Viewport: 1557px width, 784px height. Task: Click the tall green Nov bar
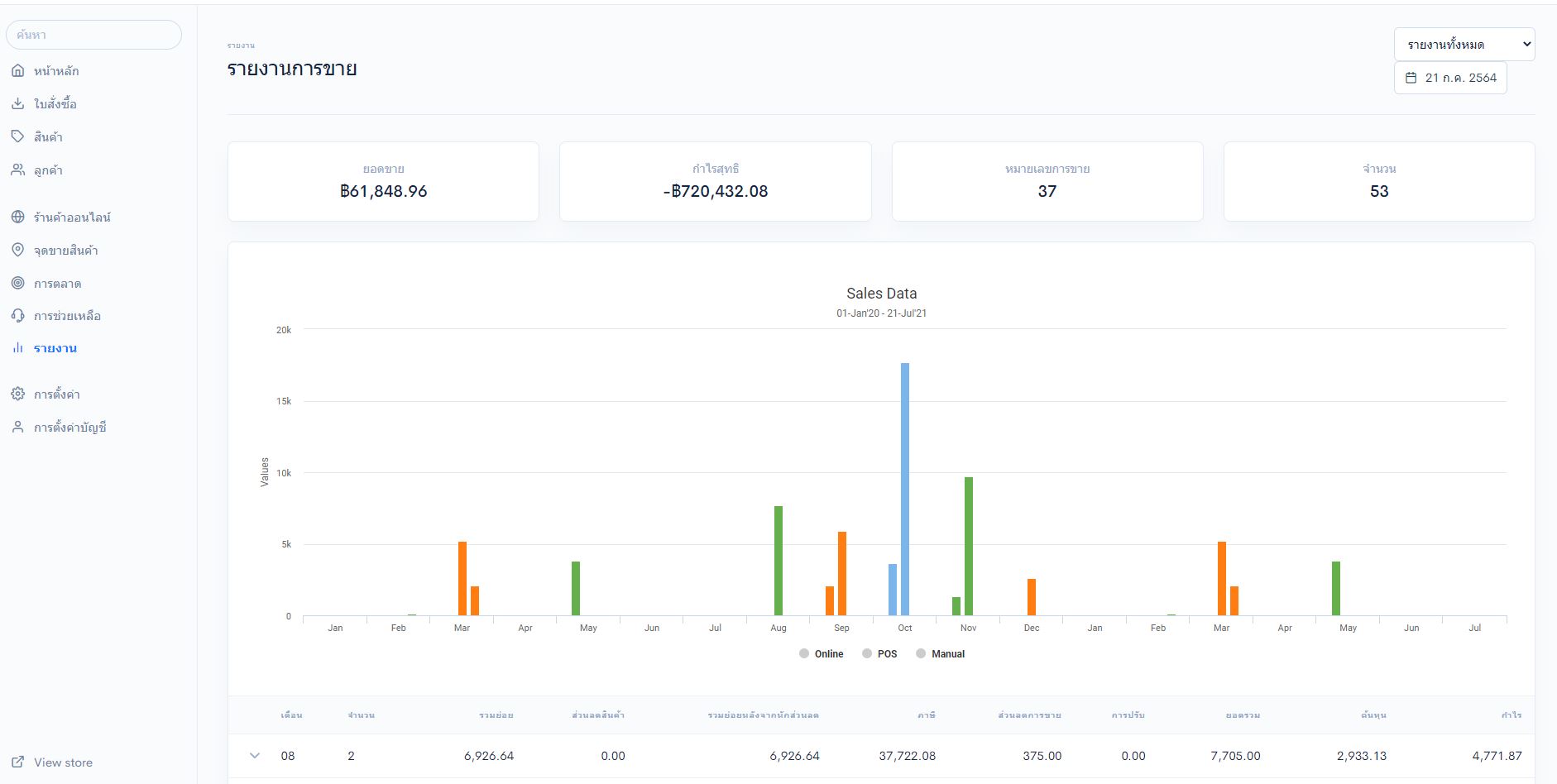969,547
